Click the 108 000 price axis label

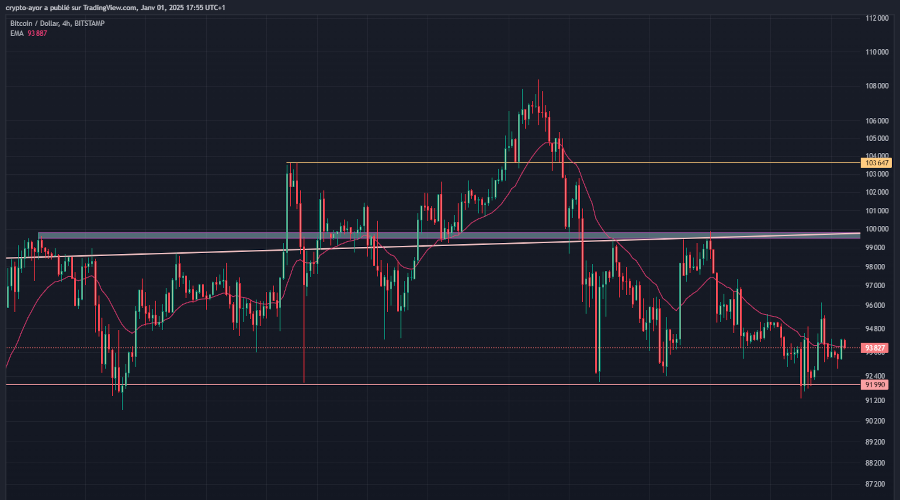[876, 86]
